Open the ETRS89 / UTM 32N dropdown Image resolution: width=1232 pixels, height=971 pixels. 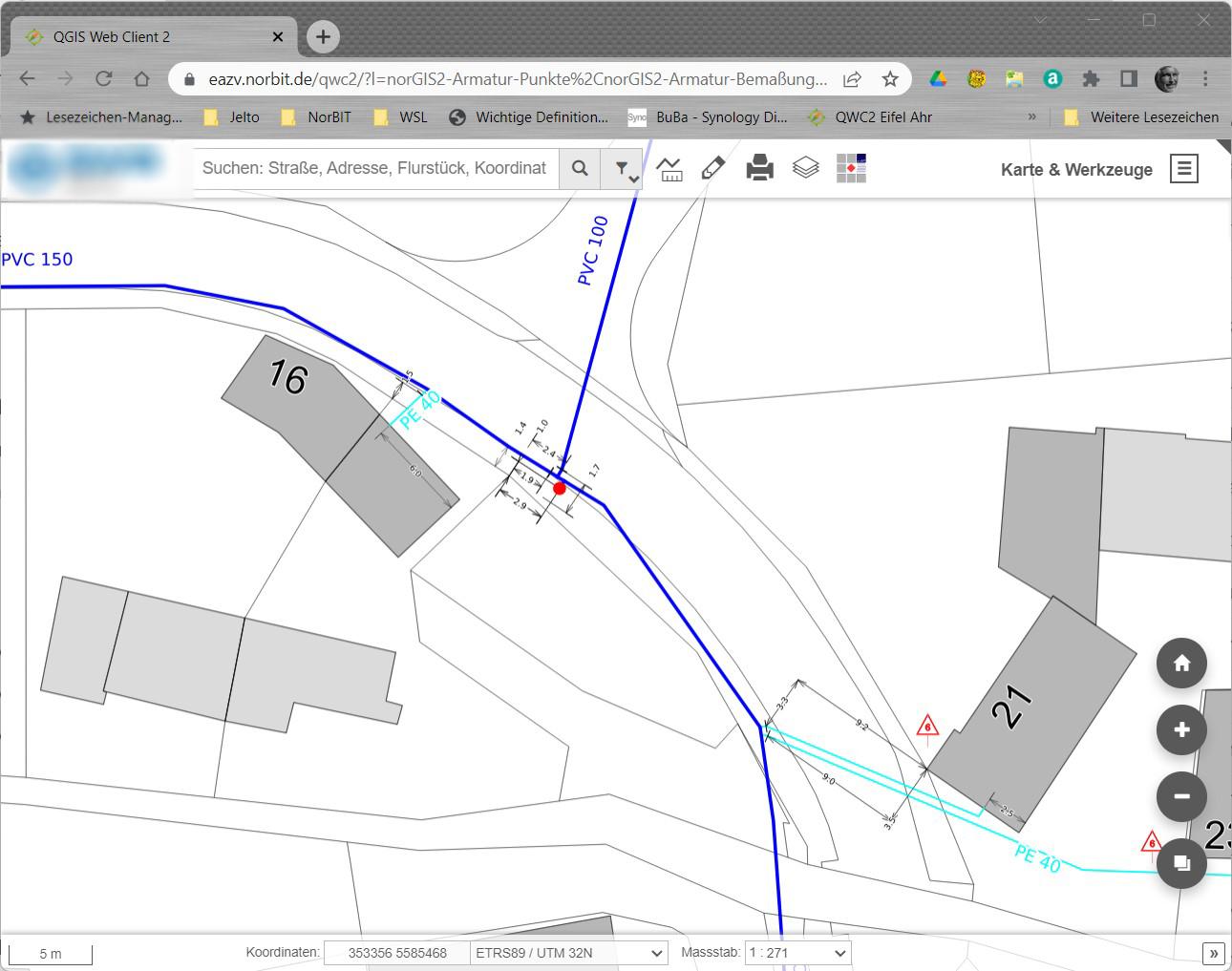[567, 952]
